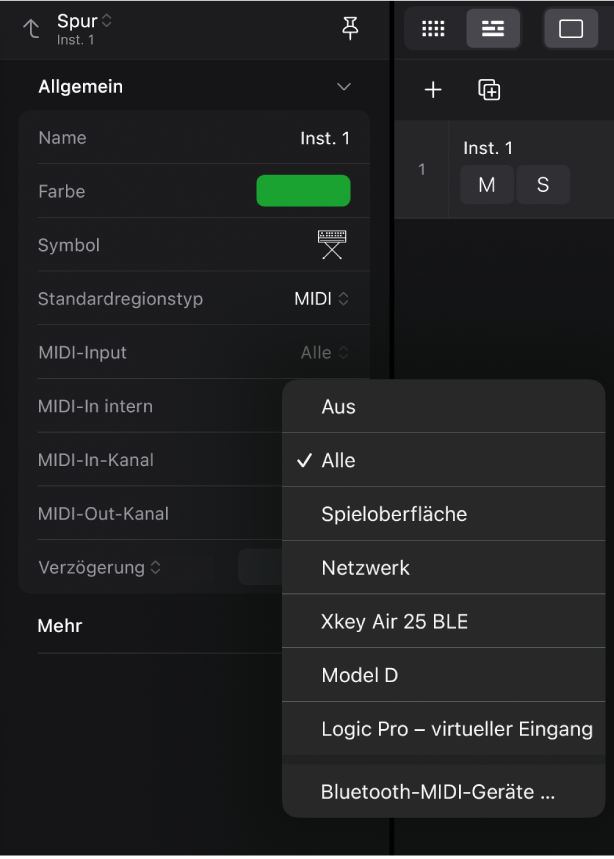Click the green Farbe color swatch
The height and width of the screenshot is (859, 614).
[303, 191]
